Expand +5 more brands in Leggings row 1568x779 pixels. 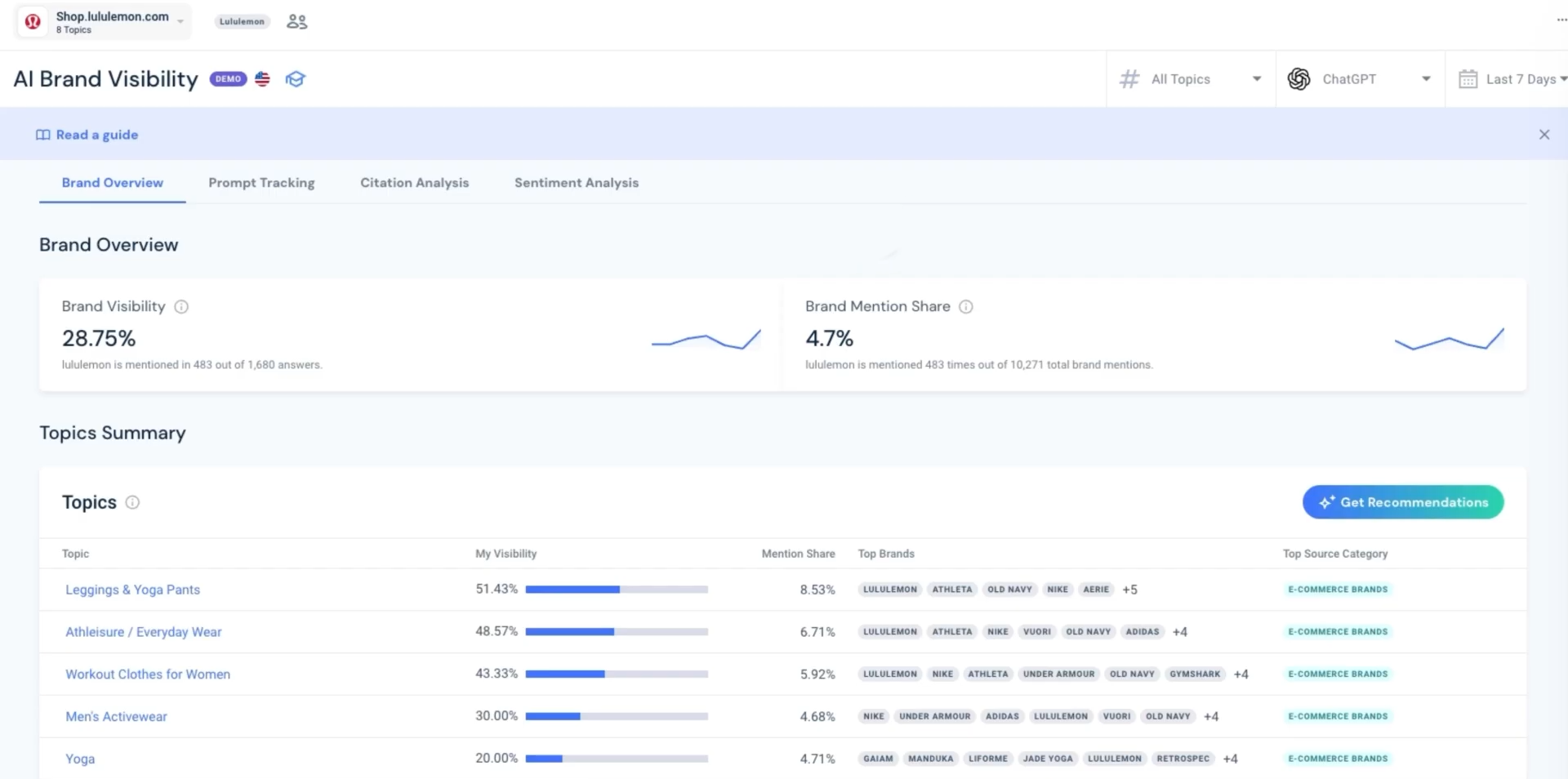point(1129,590)
